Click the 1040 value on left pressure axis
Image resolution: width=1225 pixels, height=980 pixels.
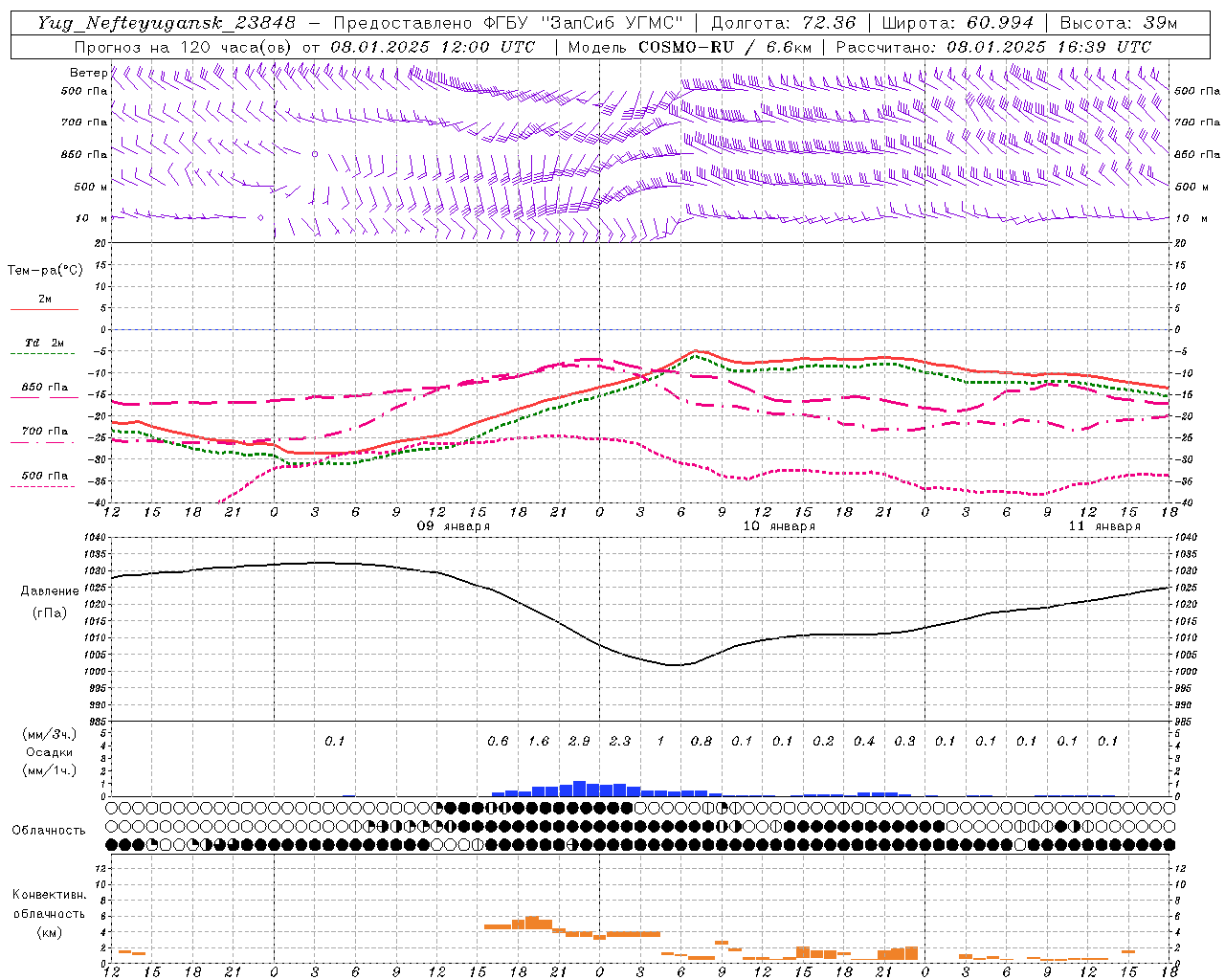point(94,538)
